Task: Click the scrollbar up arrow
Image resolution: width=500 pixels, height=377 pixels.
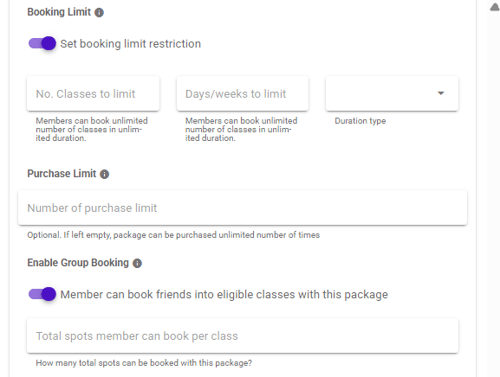Action: point(495,7)
